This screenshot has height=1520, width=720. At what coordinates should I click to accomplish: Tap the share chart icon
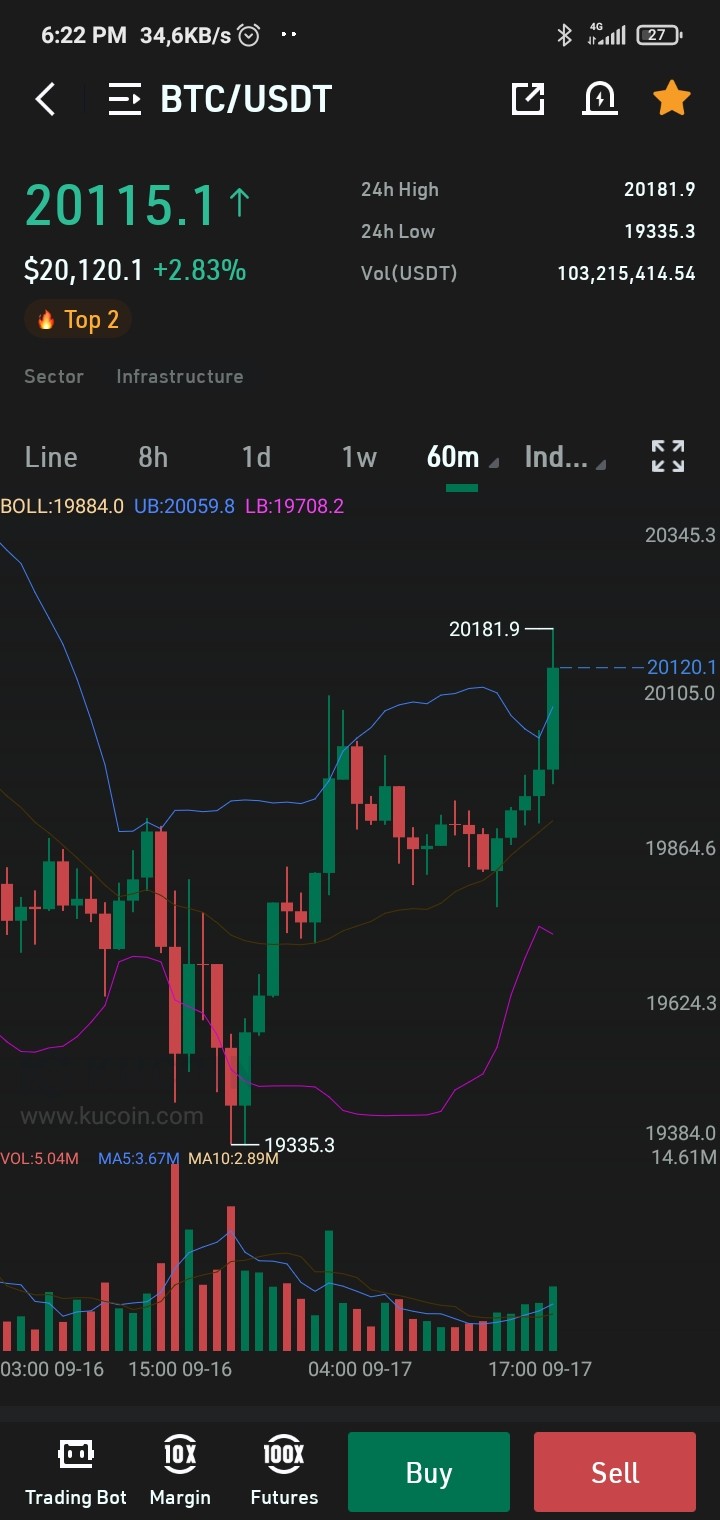(x=527, y=98)
